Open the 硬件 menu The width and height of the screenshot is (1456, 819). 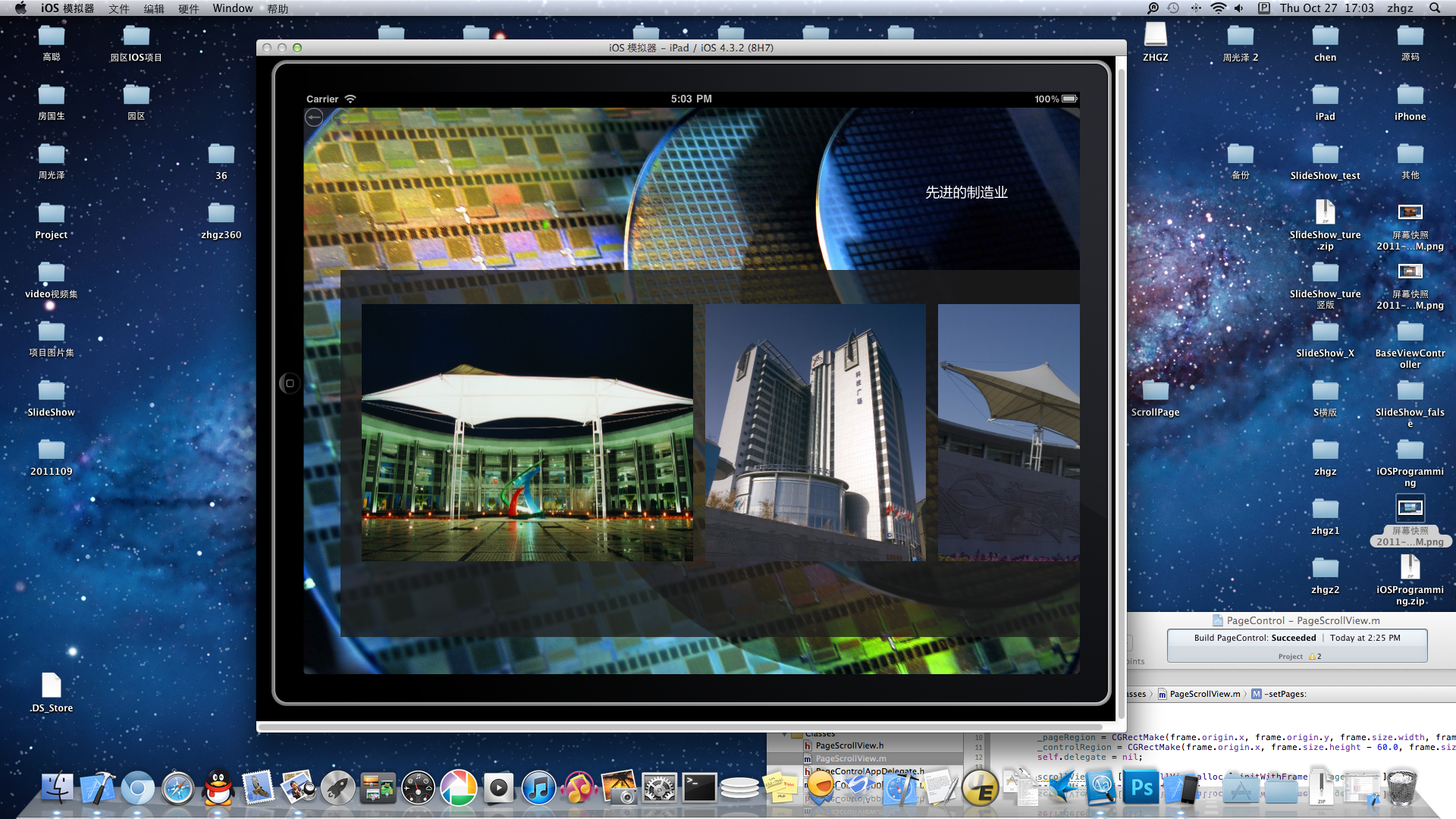pos(188,8)
